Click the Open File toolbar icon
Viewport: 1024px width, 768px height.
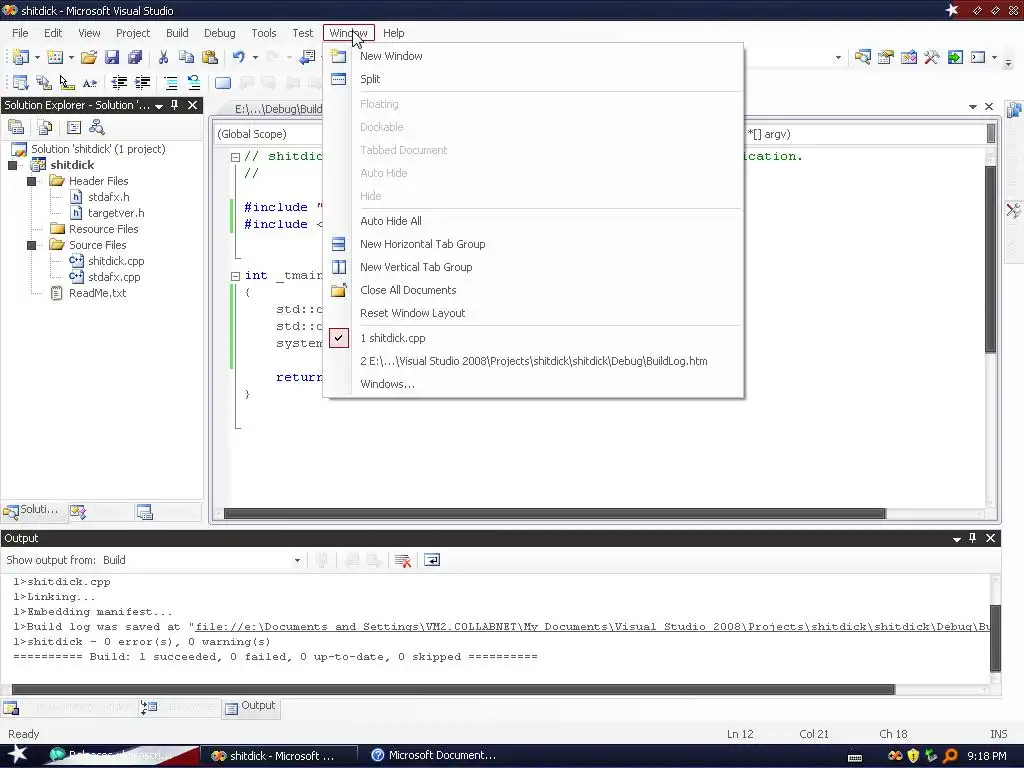coord(88,57)
